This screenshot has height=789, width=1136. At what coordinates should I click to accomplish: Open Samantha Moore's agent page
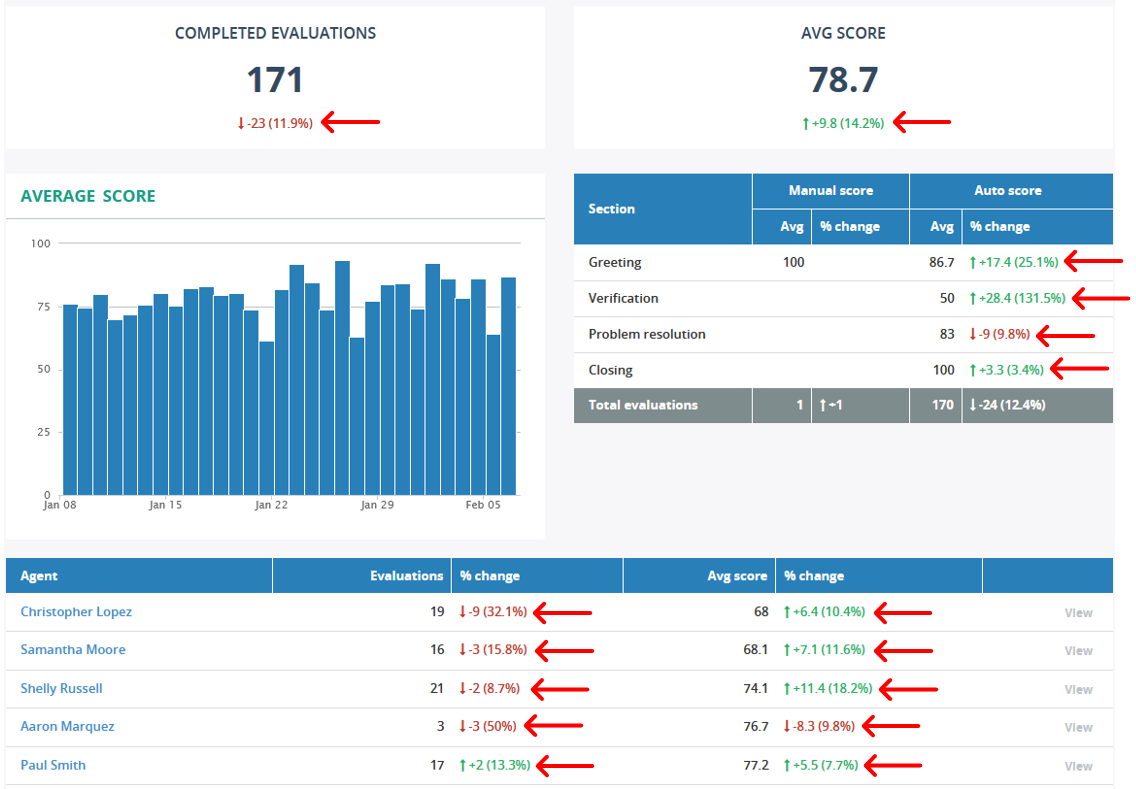point(73,650)
